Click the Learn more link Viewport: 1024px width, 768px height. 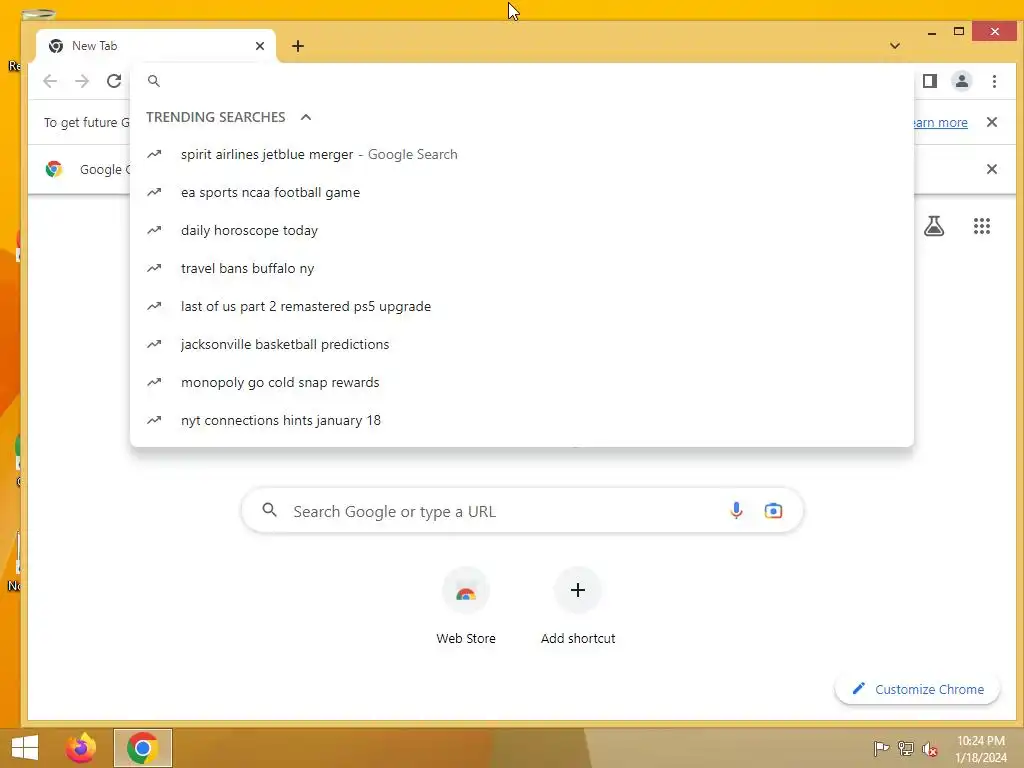pos(939,122)
